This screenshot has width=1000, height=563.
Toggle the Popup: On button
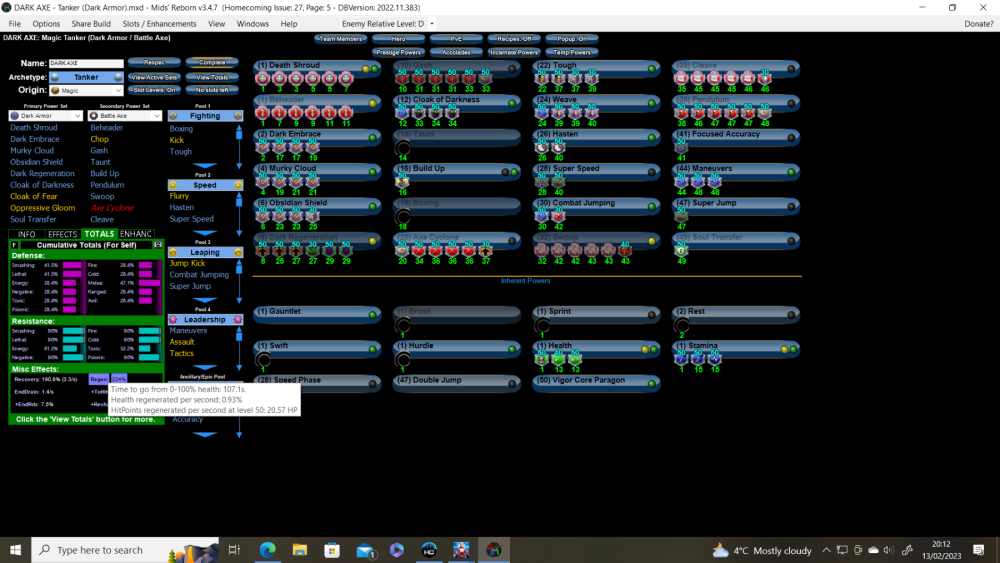click(572, 39)
